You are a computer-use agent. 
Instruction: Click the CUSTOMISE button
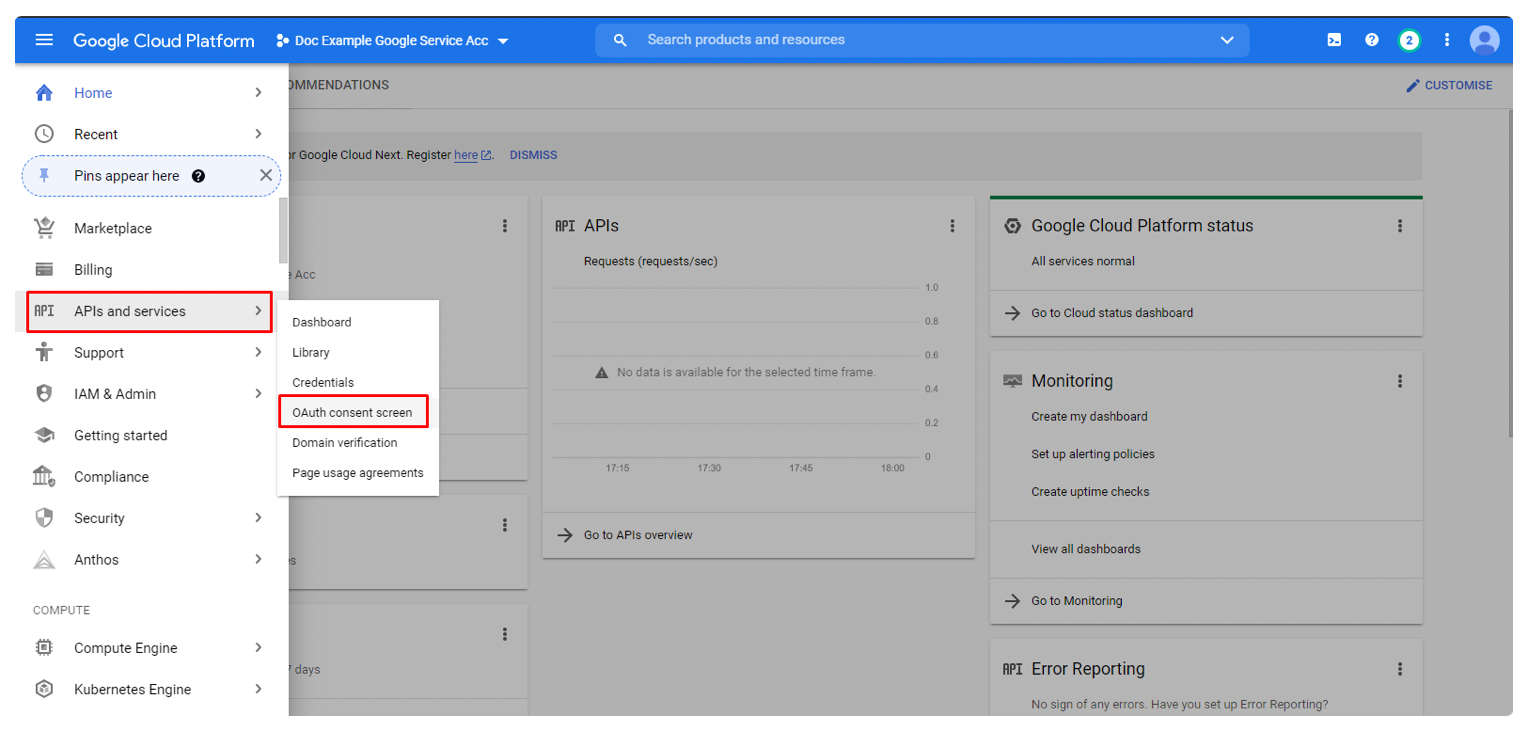coord(1449,86)
